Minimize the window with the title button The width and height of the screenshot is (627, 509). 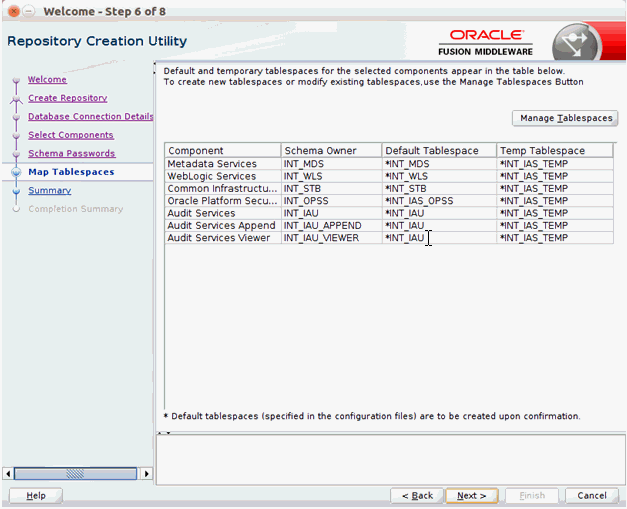pyautogui.click(x=28, y=11)
